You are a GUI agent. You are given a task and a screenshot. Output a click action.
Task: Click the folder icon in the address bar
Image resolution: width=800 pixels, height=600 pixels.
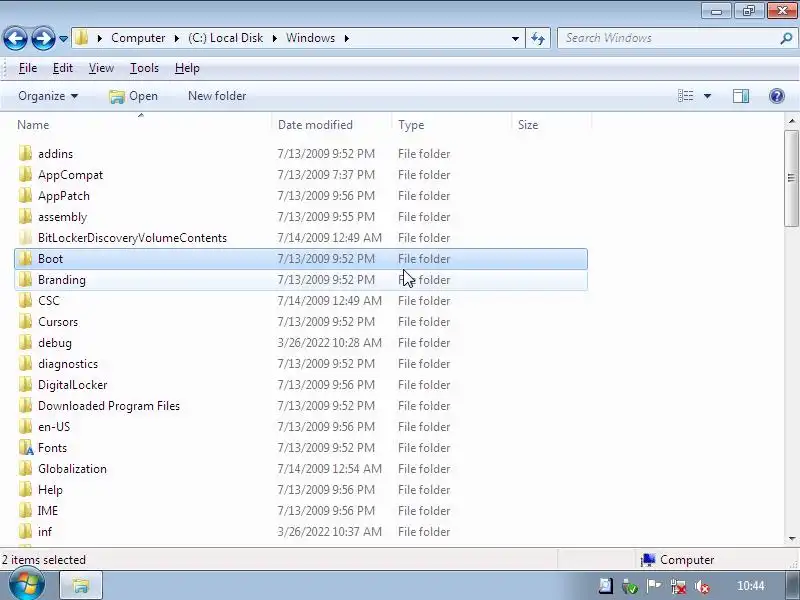[x=82, y=38]
